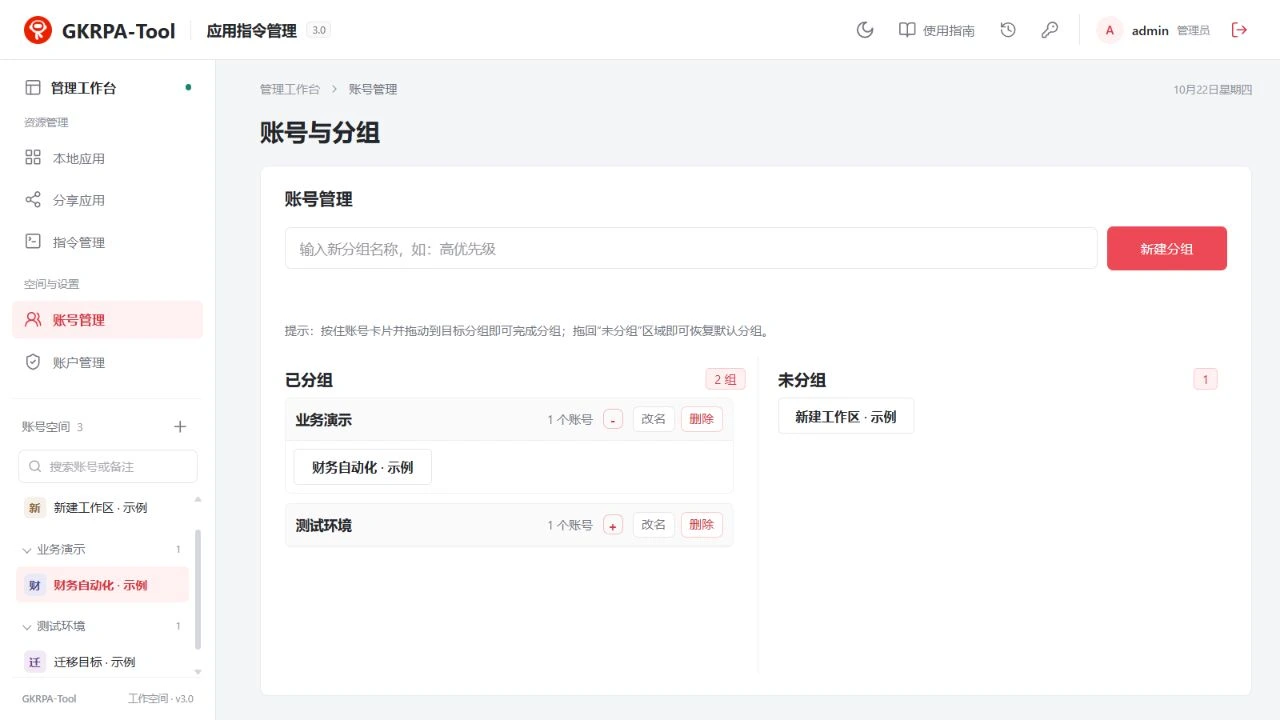This screenshot has width=1280, height=720.
Task: Click the 3.0 version badge
Action: [x=319, y=30]
